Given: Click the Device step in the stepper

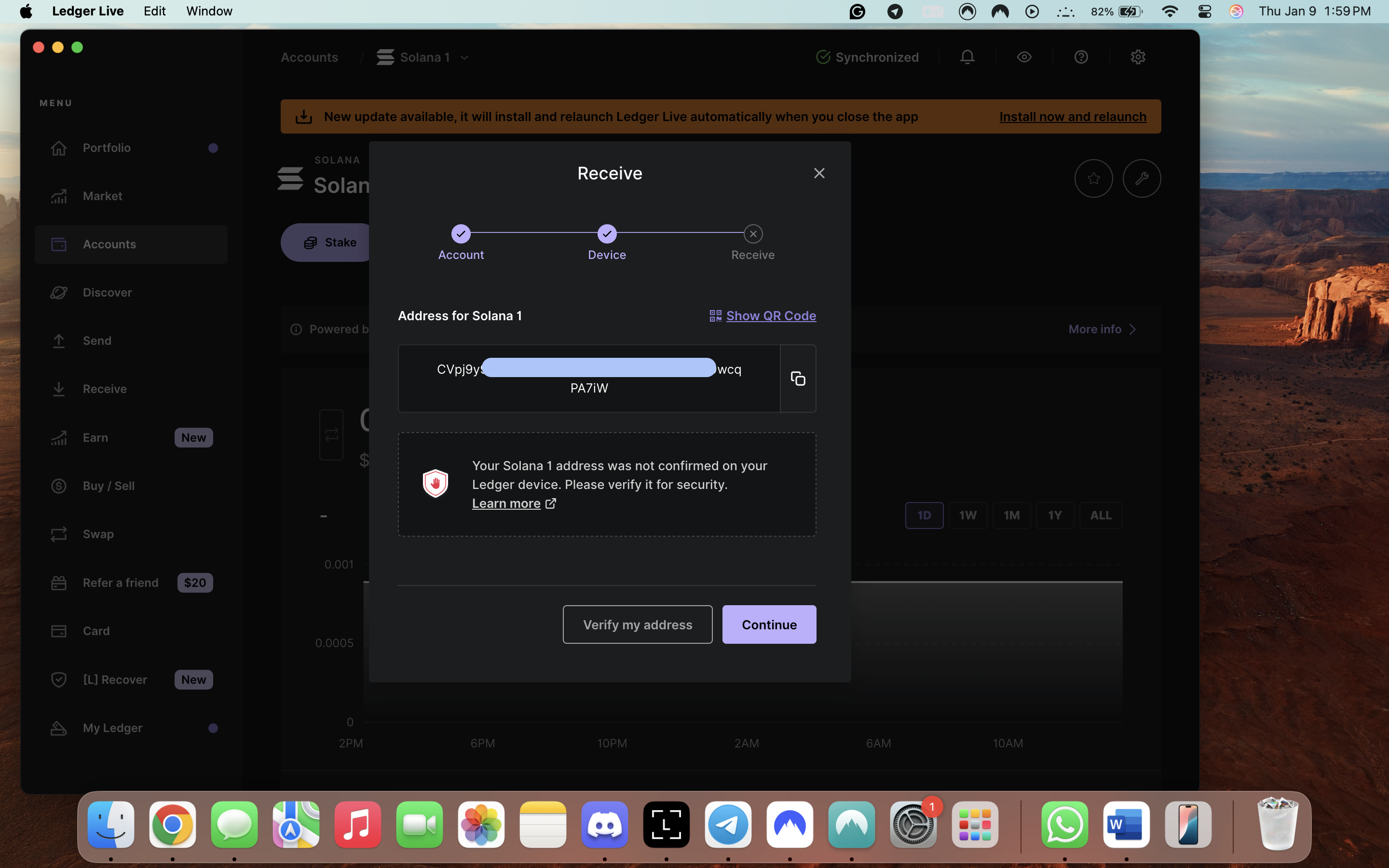Looking at the screenshot, I should pyautogui.click(x=607, y=243).
